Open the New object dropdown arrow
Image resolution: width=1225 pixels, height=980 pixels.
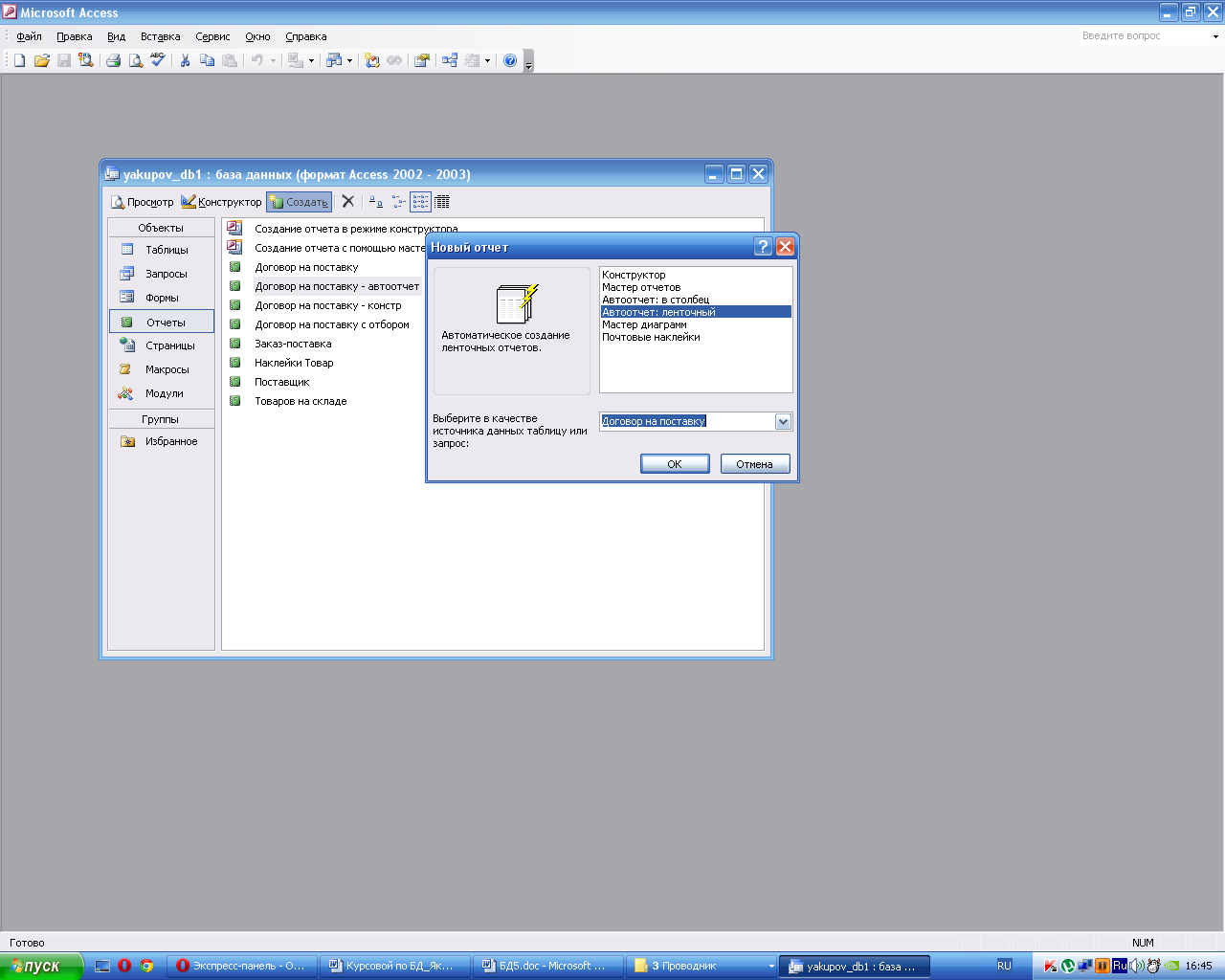click(x=487, y=60)
